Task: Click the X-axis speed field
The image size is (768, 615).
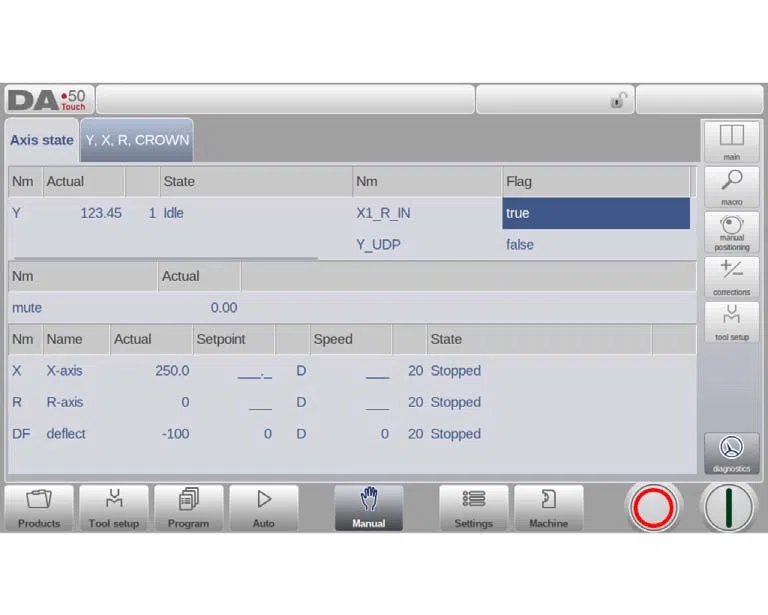Action: point(378,372)
